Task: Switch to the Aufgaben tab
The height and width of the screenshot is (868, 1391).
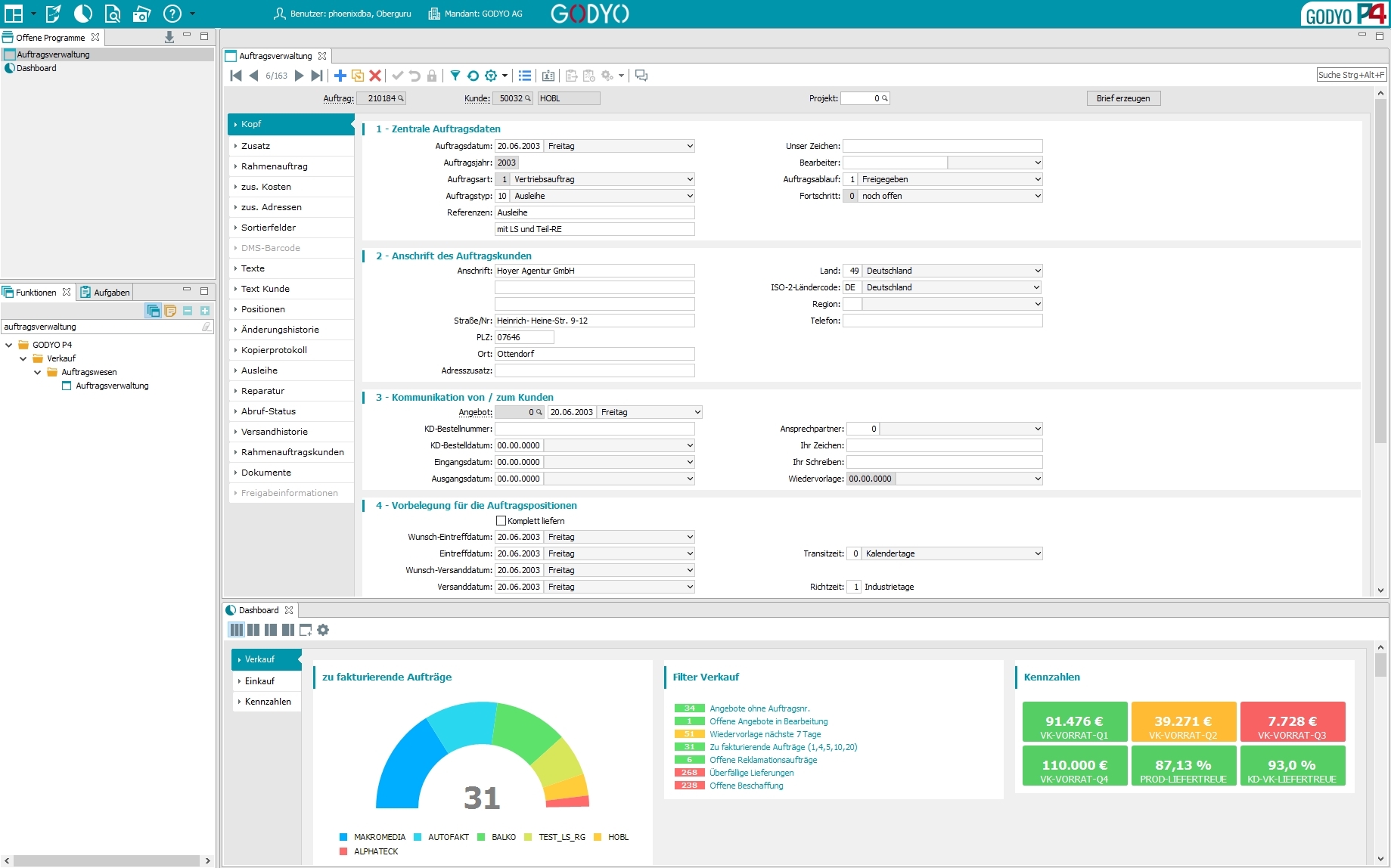Action: point(106,293)
